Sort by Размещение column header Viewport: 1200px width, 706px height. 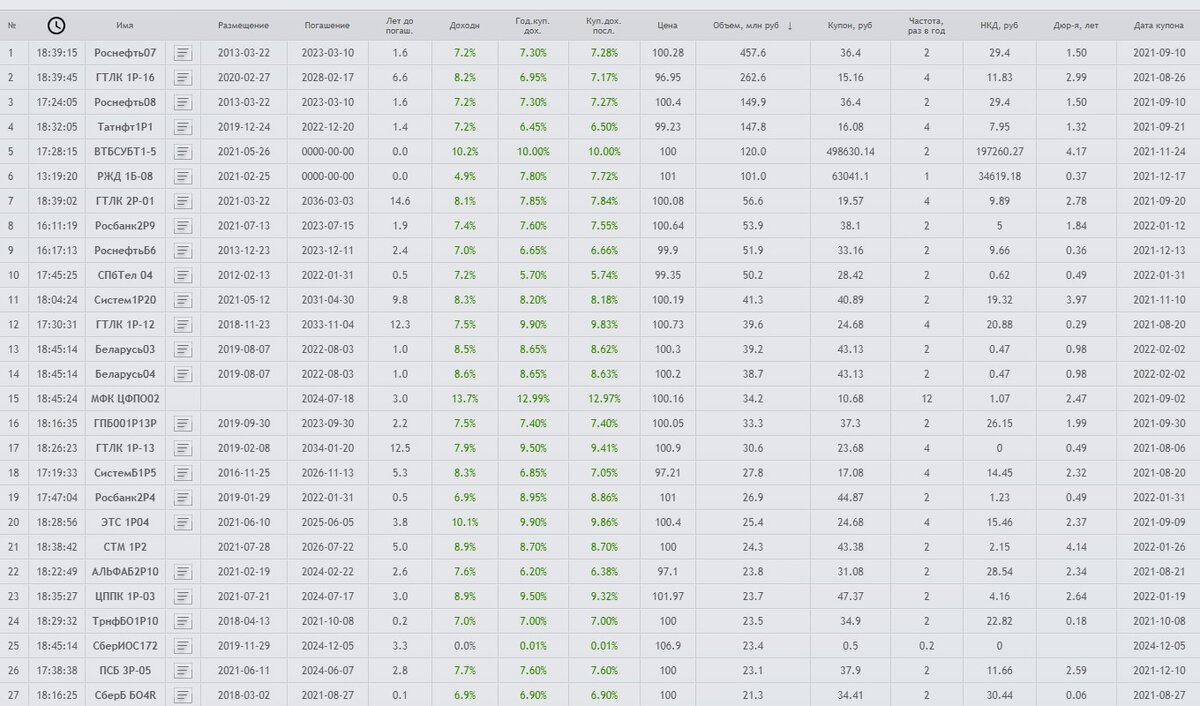[x=243, y=25]
